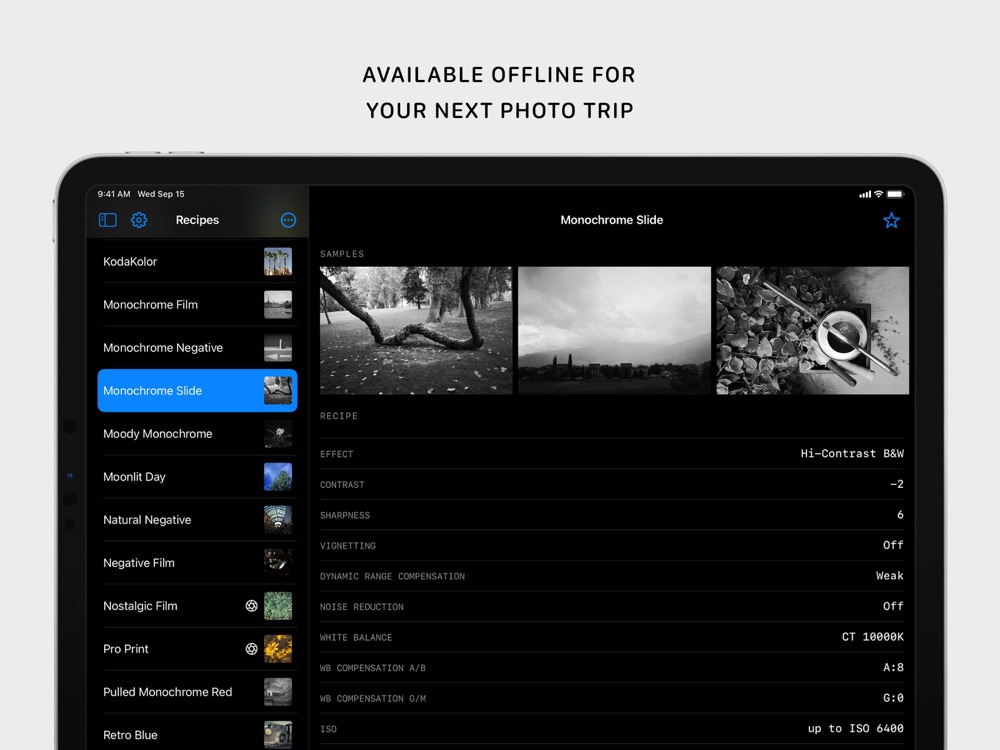Image resolution: width=1000 pixels, height=750 pixels.
Task: Favorite Monochrome Slide with star icon
Action: pos(891,221)
